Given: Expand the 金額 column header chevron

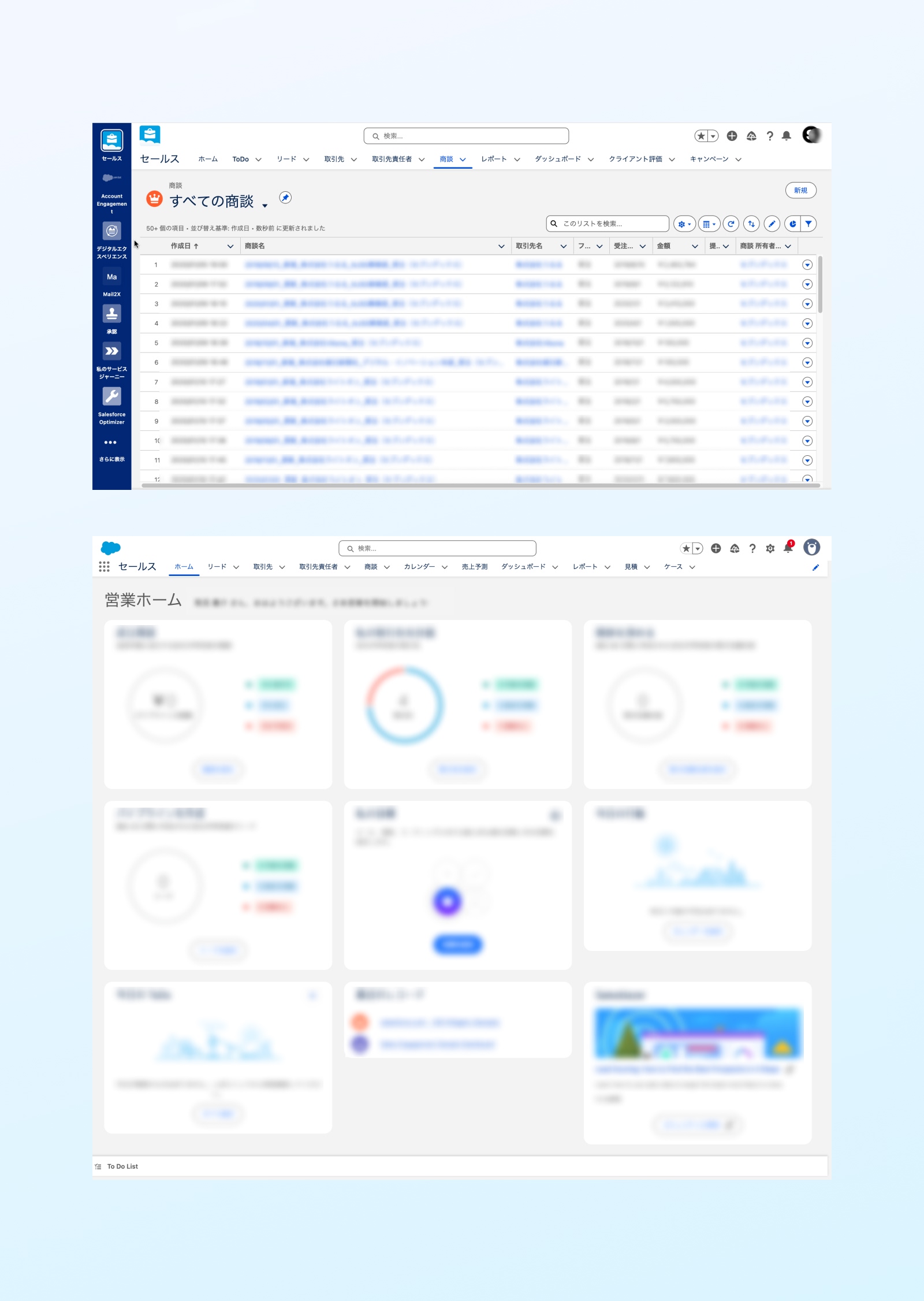Looking at the screenshot, I should coord(695,246).
